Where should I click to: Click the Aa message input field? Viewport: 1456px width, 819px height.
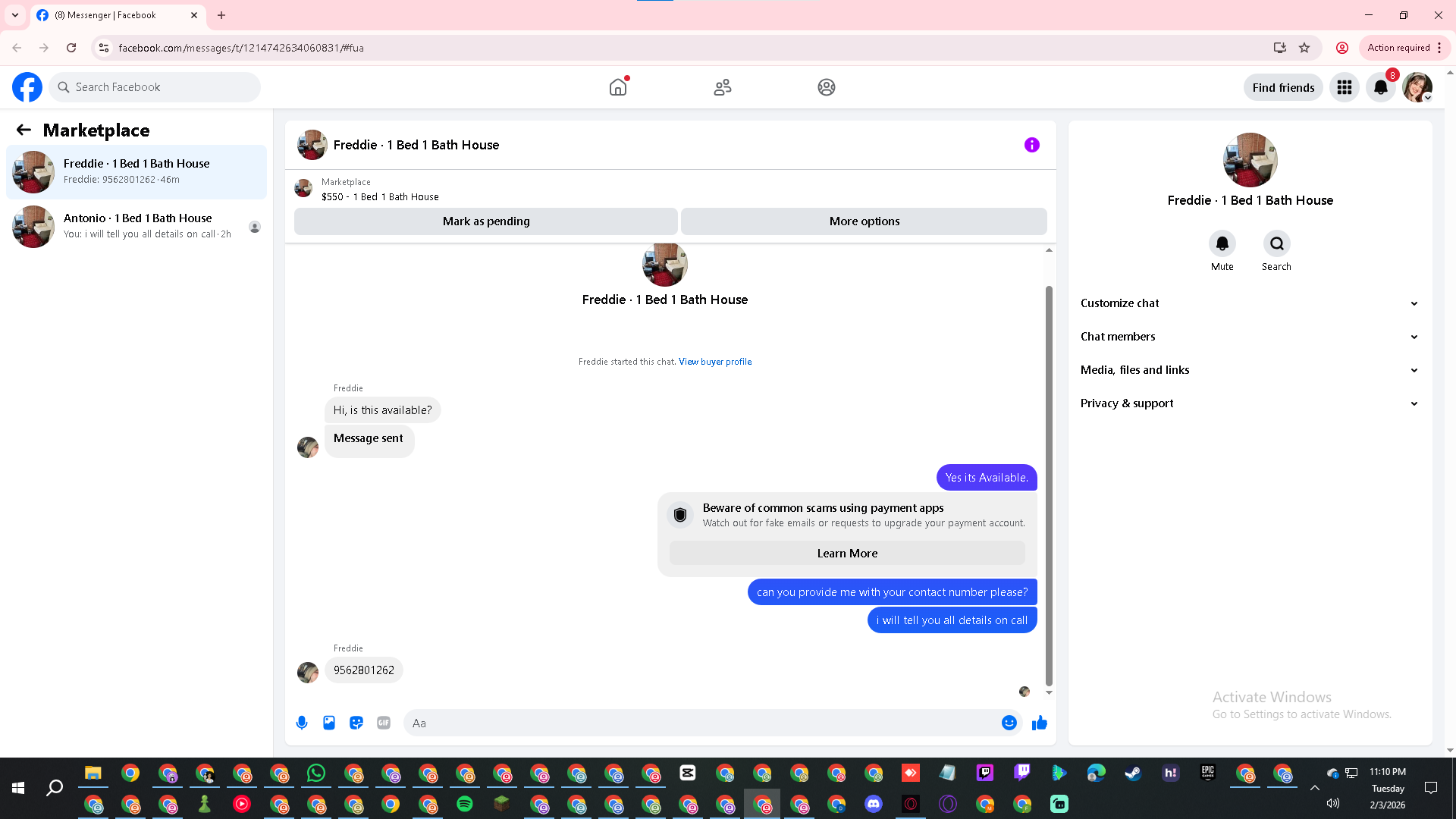click(698, 723)
